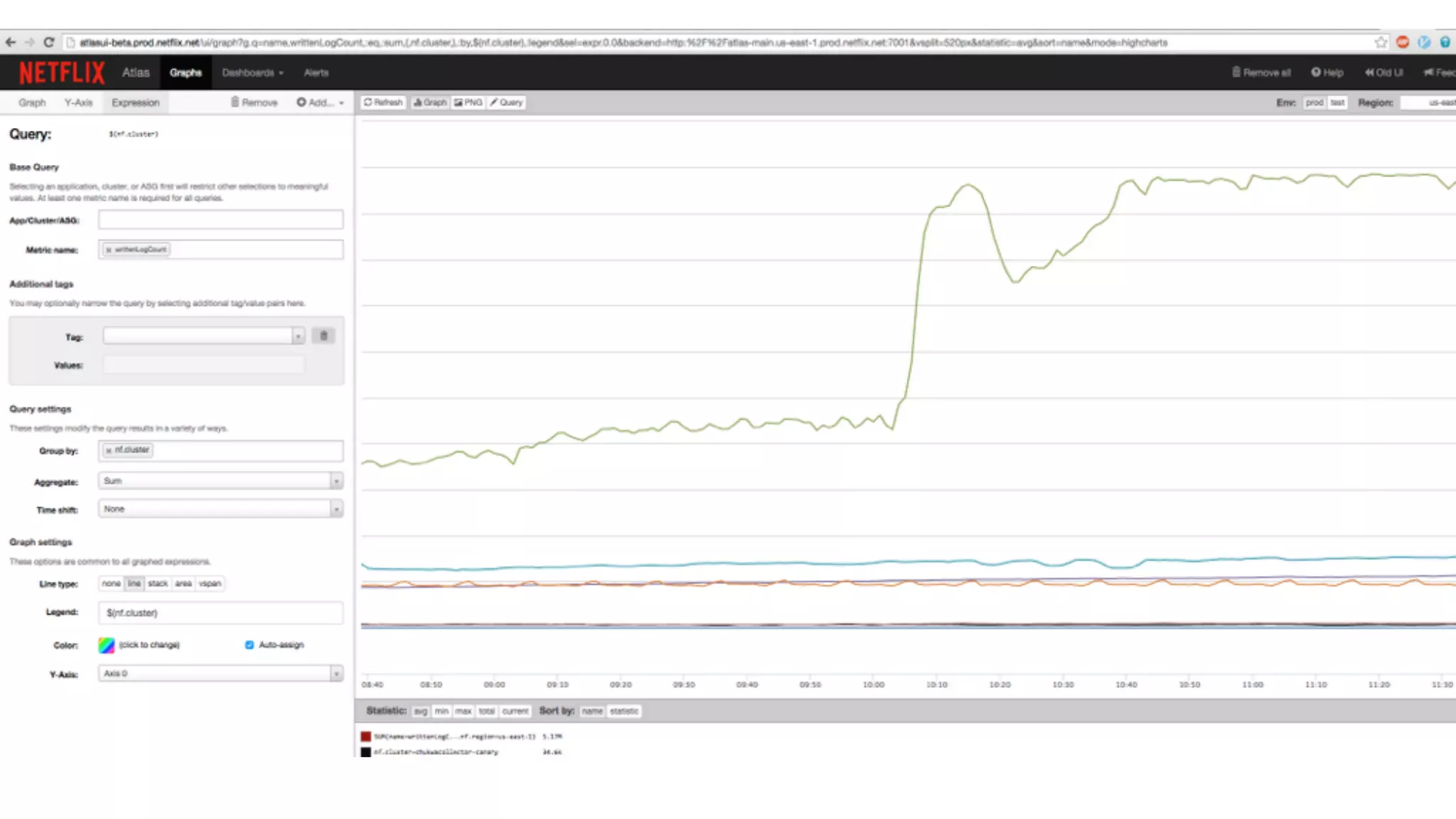Screen dimensions: 1456x819
Task: Click the browser back arrow
Action: [x=11, y=43]
